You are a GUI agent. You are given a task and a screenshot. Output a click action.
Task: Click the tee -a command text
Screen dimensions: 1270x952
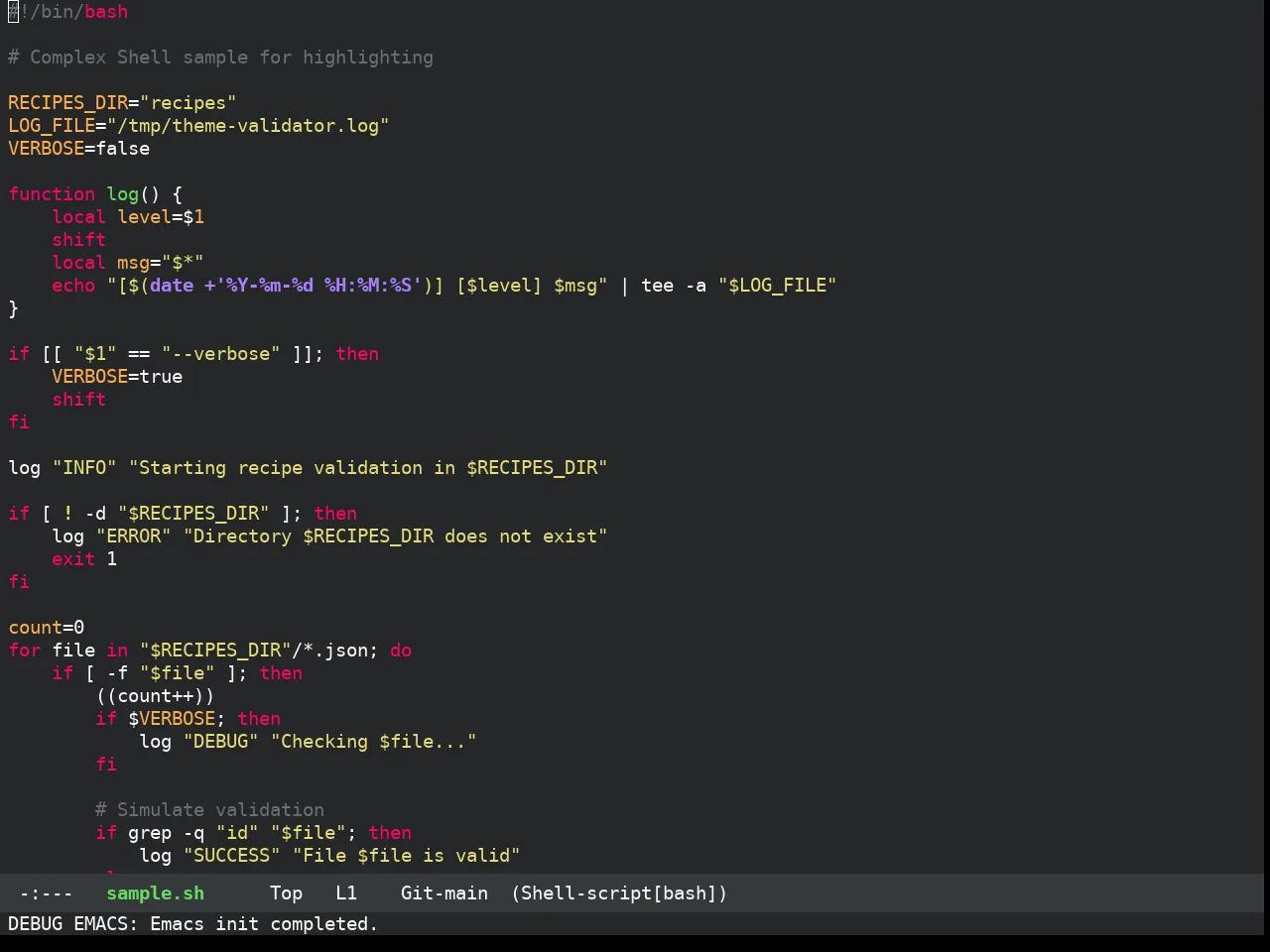point(674,286)
